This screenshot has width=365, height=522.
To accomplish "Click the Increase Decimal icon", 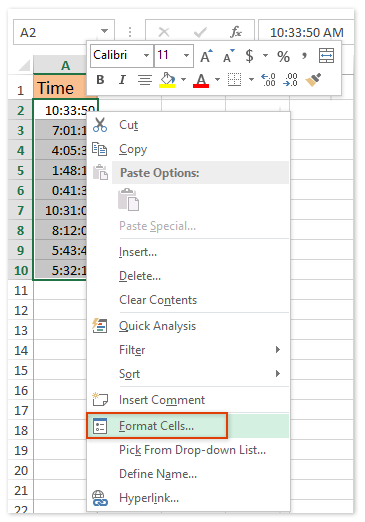I will [268, 80].
